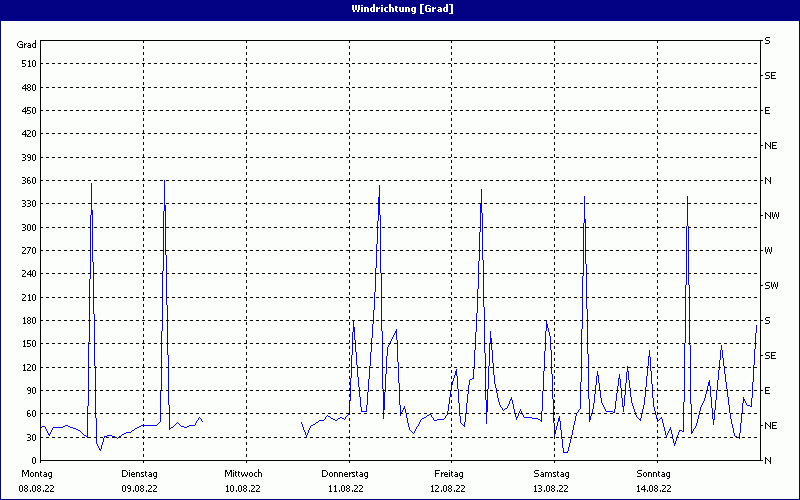Image resolution: width=800 pixels, height=500 pixels.
Task: Select the Samstag day label
Action: [x=551, y=473]
